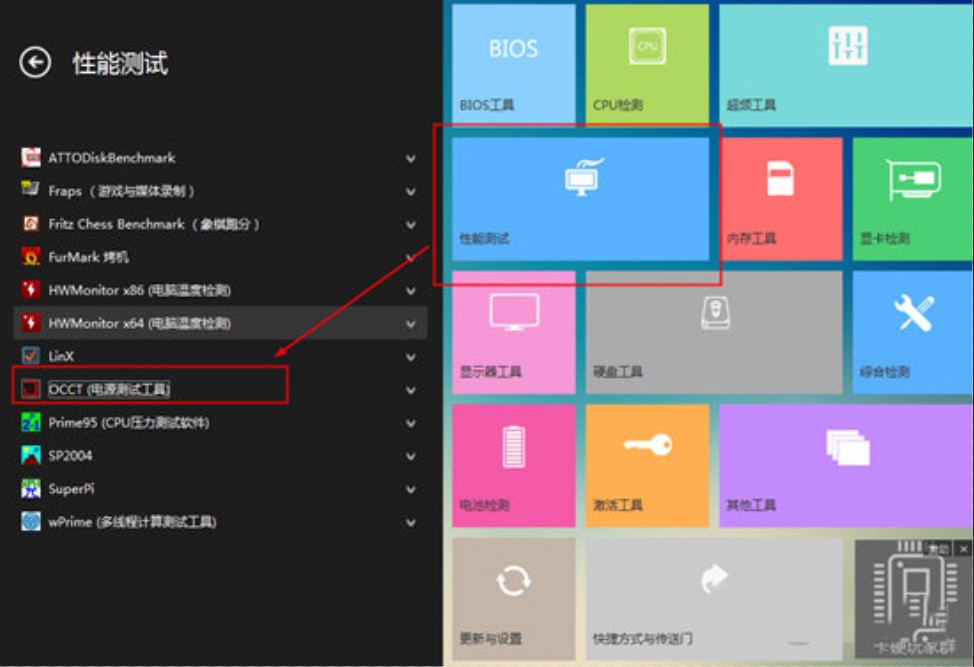
Task: Expand the SuperPi row chevron
Action: 411,489
